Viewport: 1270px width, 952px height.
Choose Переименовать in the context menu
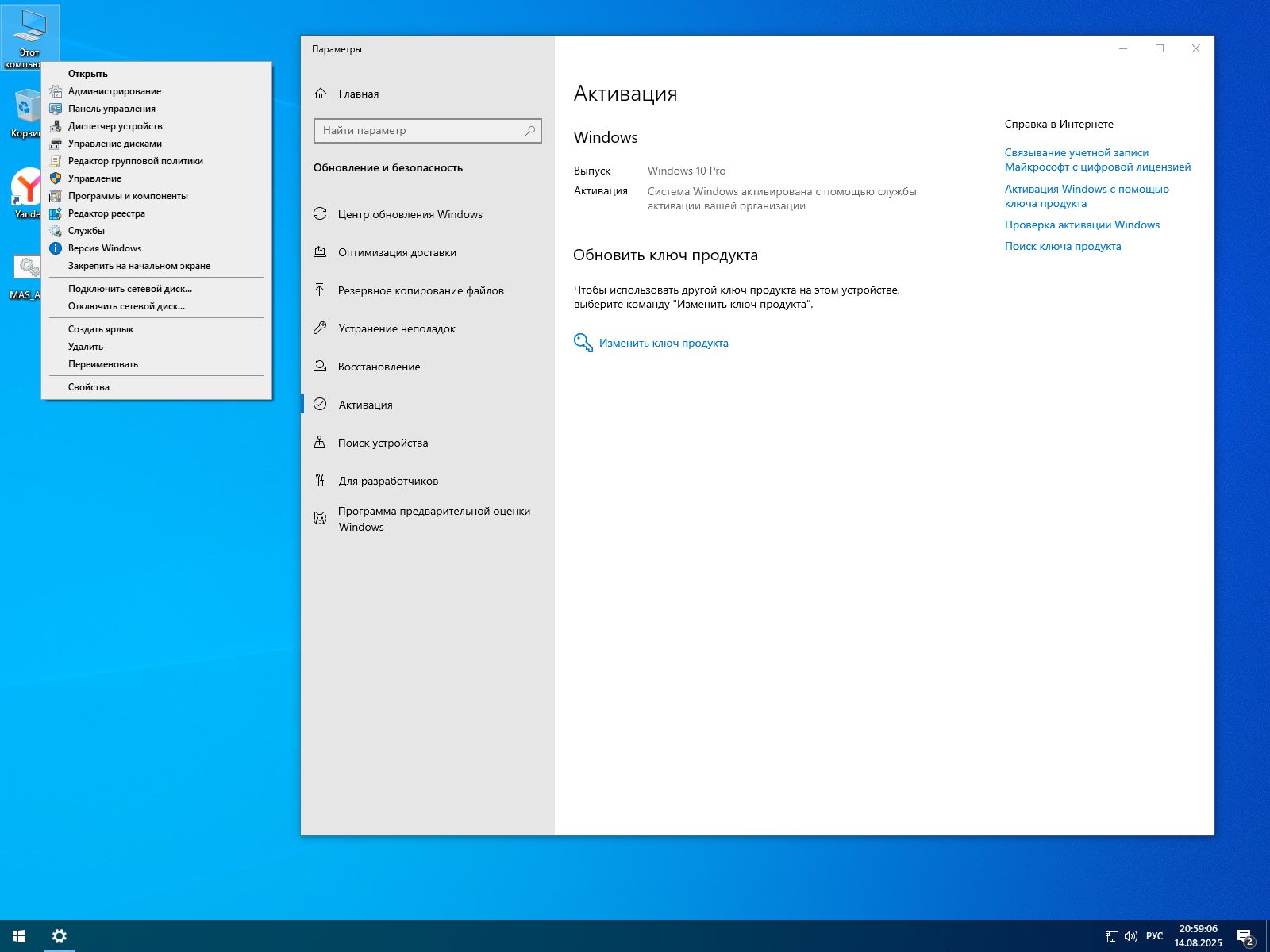[x=156, y=364]
